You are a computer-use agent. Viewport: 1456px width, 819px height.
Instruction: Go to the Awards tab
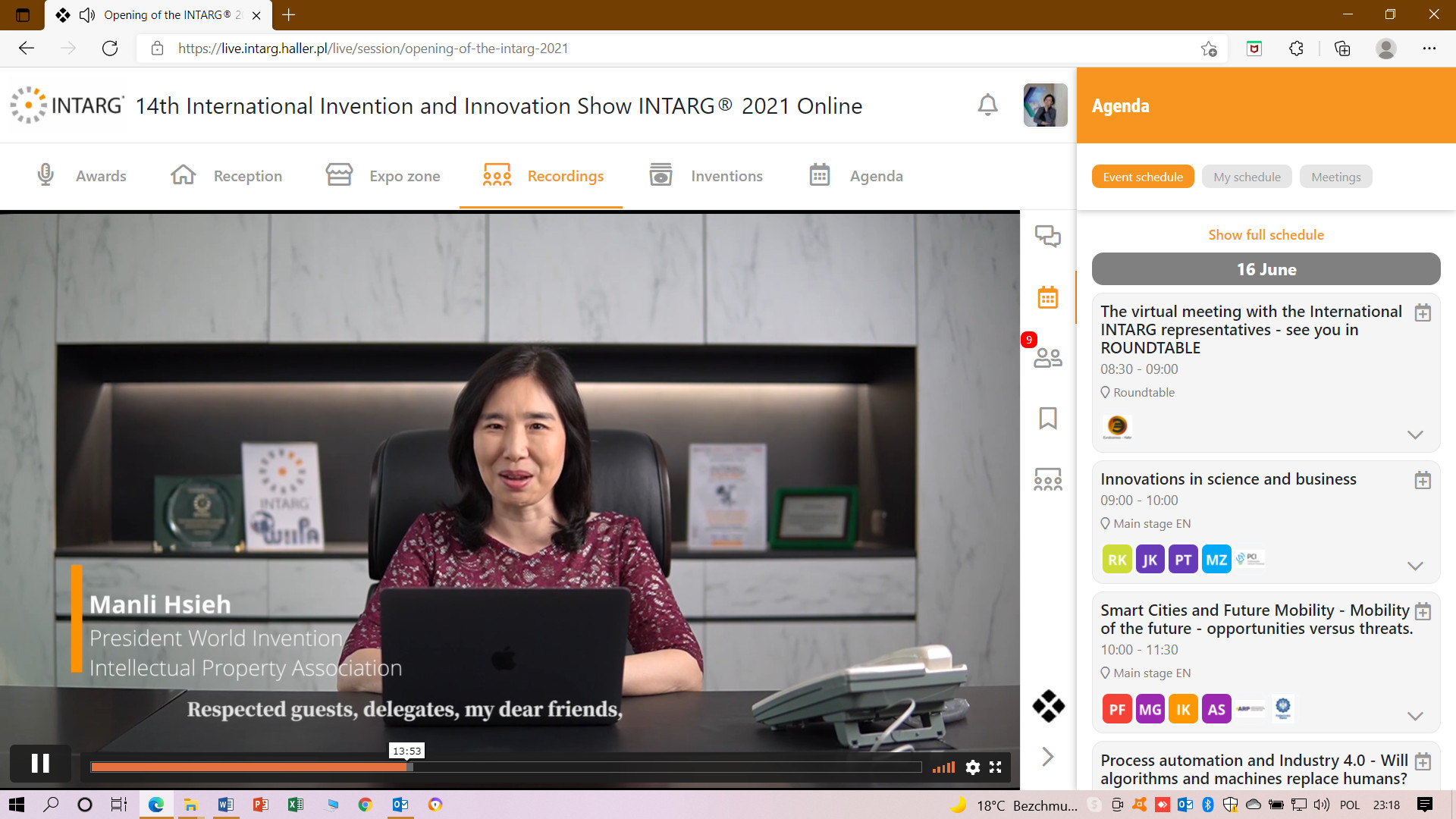(81, 176)
